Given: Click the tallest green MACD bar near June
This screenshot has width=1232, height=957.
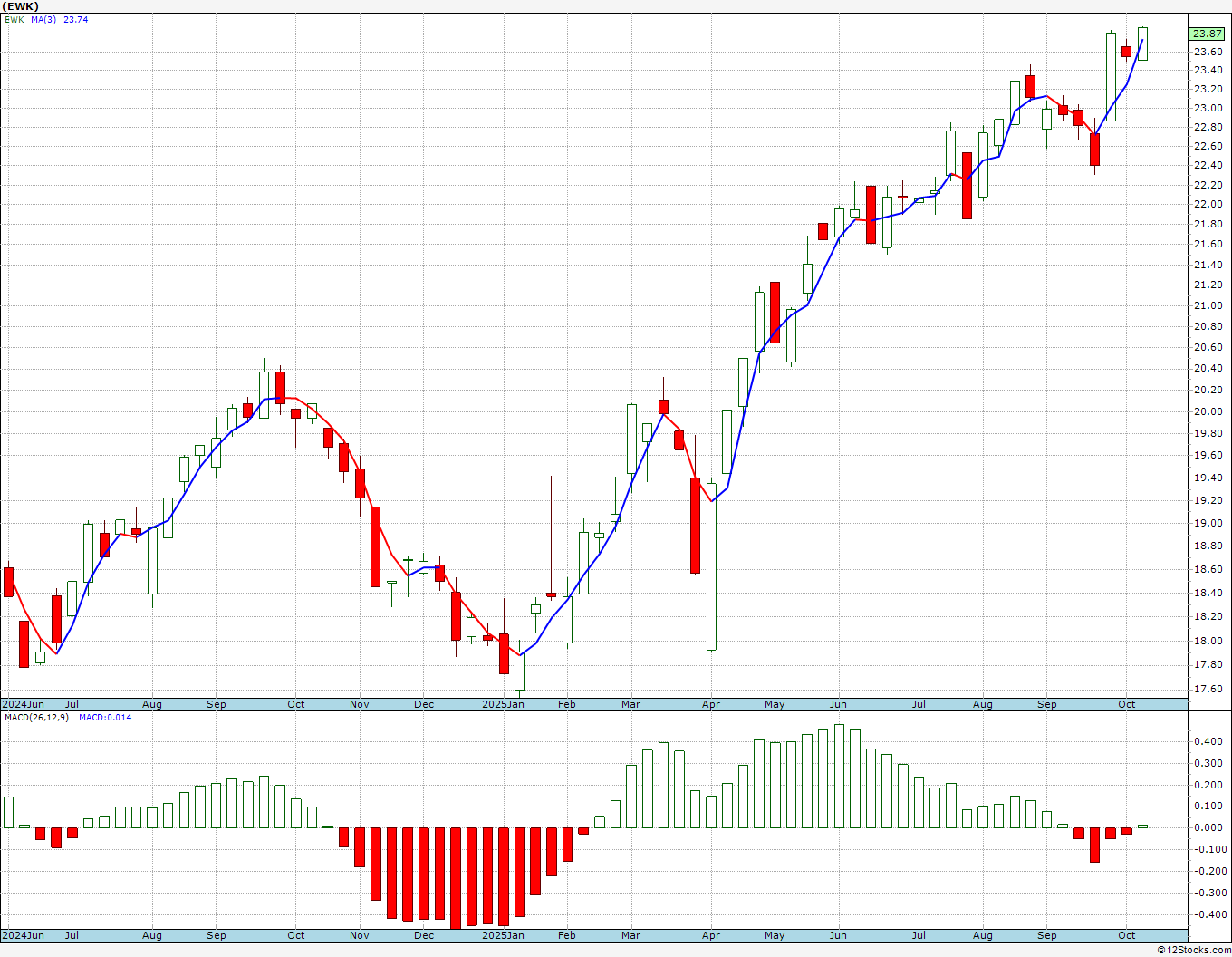Looking at the screenshot, I should tap(839, 776).
